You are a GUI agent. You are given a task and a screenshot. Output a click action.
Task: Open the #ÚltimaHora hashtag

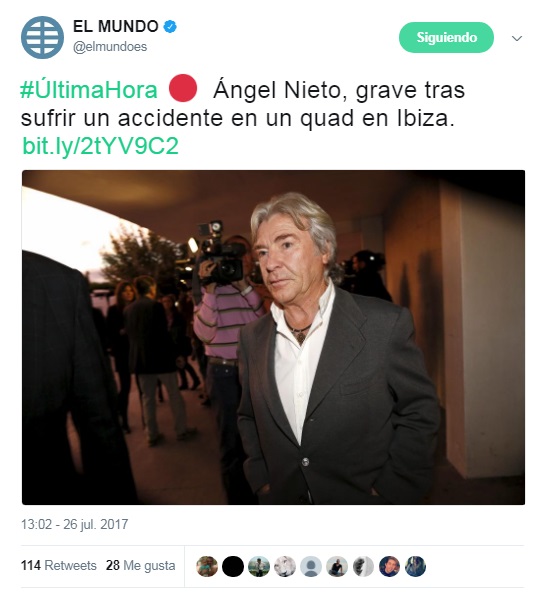(x=89, y=90)
